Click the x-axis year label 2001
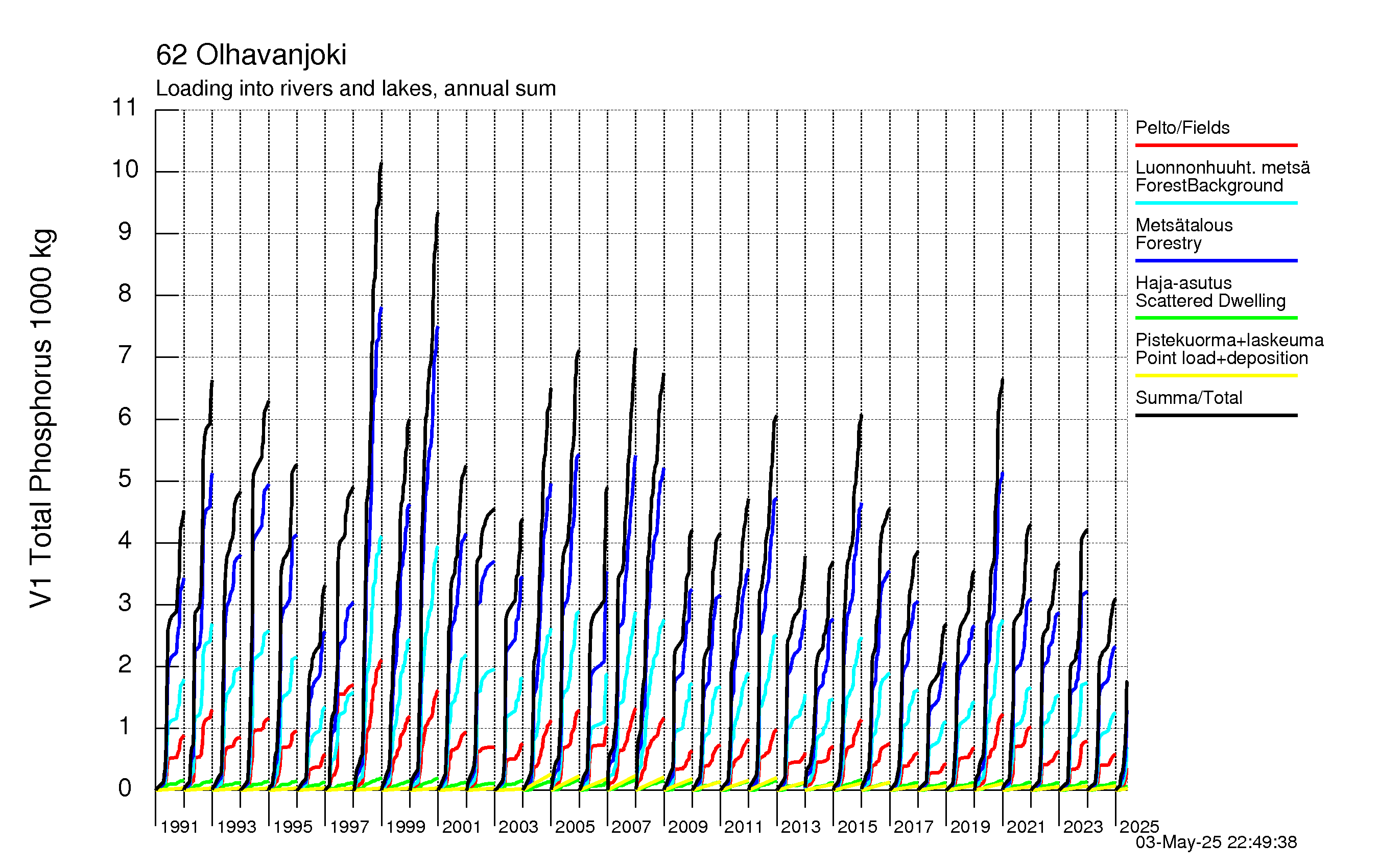 tap(462, 827)
